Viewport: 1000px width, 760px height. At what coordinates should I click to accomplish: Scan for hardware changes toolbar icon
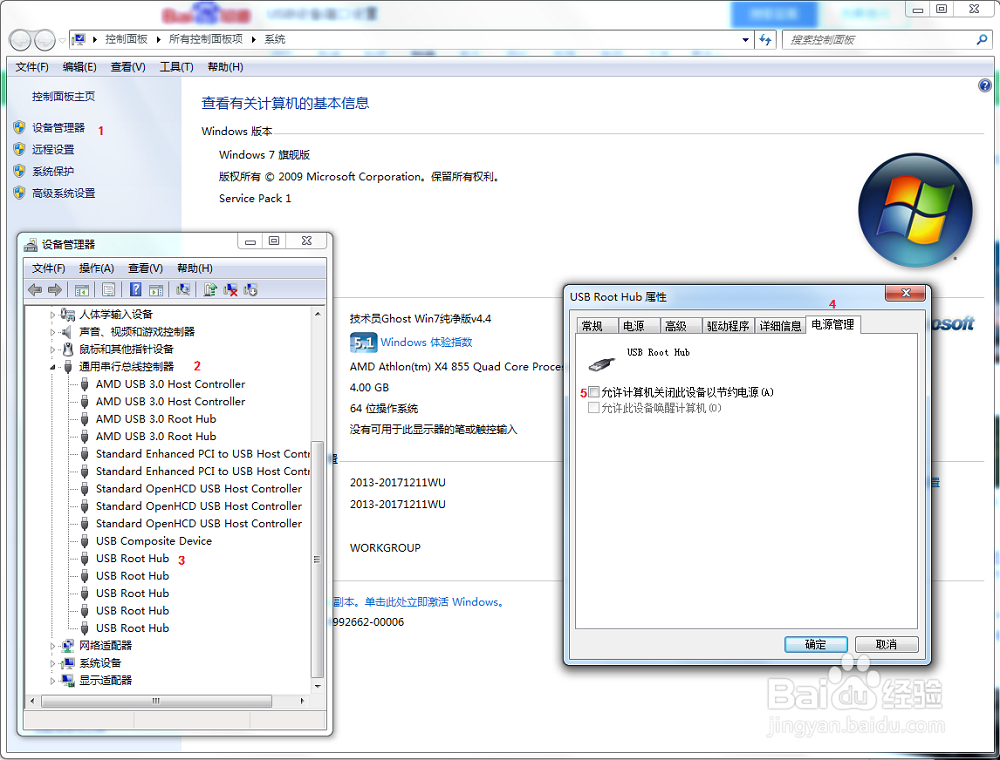(x=183, y=289)
